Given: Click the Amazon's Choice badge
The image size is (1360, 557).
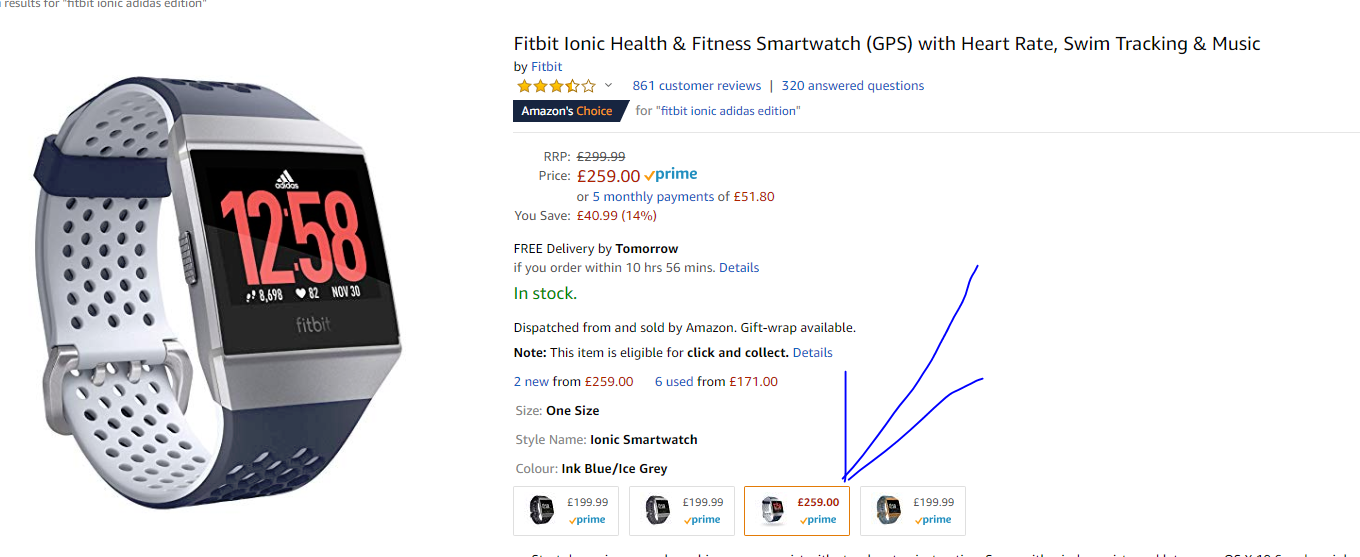Looking at the screenshot, I should point(567,111).
